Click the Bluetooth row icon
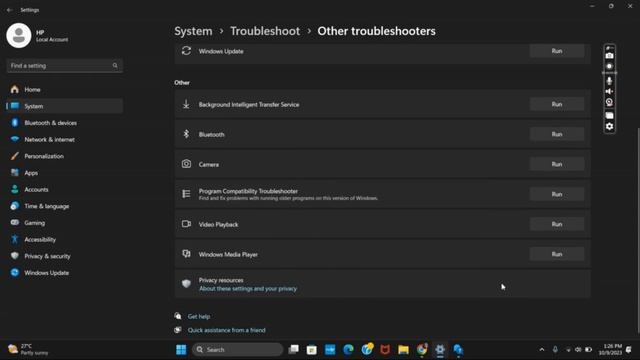640x360 pixels. [186, 134]
